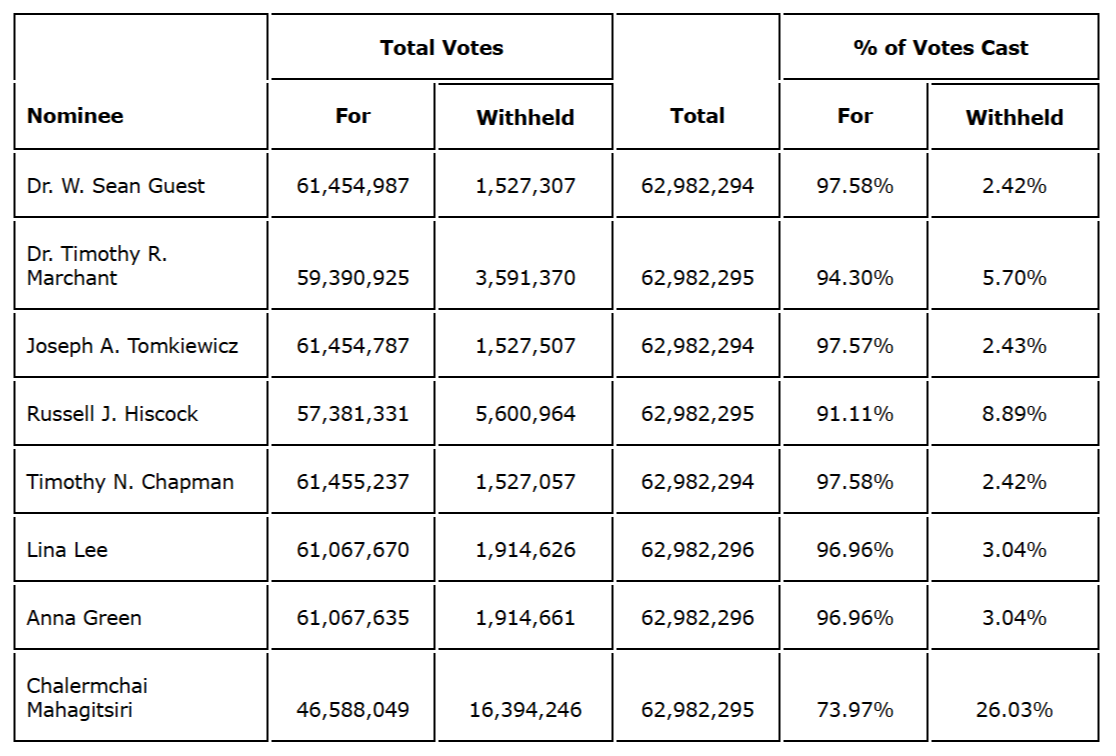Click the 8.89% Withheld percentage value
1116x756 pixels.
[1014, 414]
